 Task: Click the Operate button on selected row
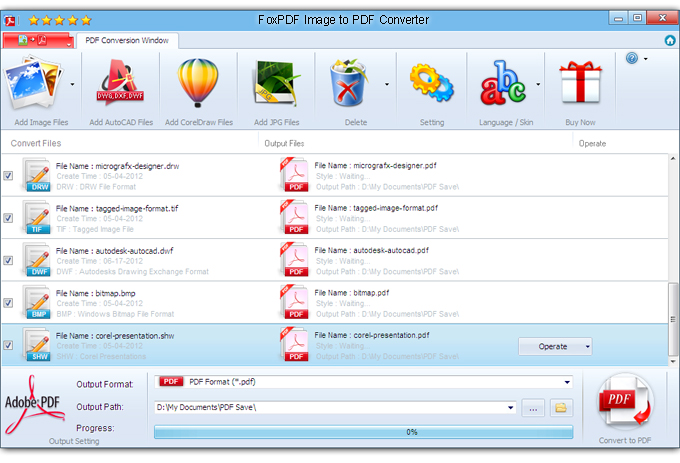(554, 347)
